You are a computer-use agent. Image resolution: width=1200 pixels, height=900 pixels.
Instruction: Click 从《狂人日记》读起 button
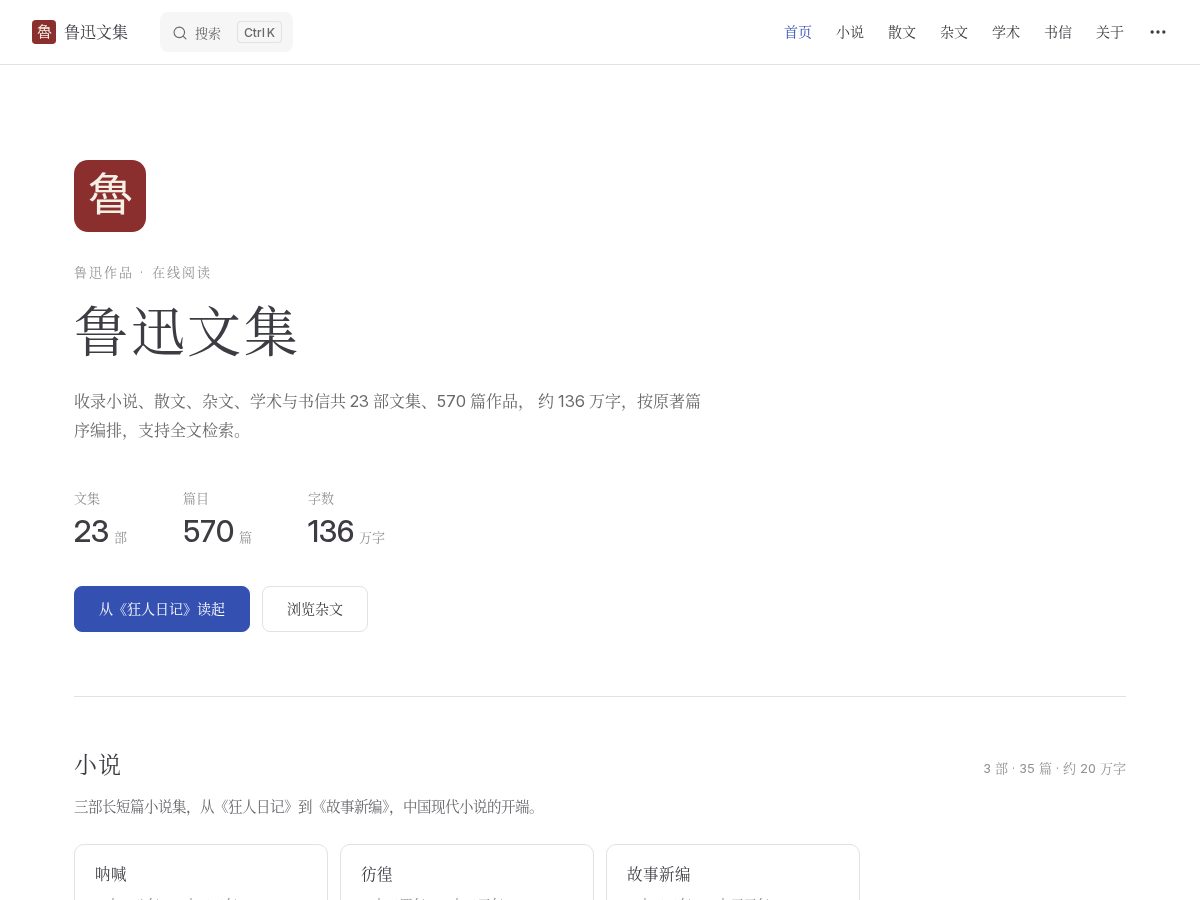click(162, 609)
